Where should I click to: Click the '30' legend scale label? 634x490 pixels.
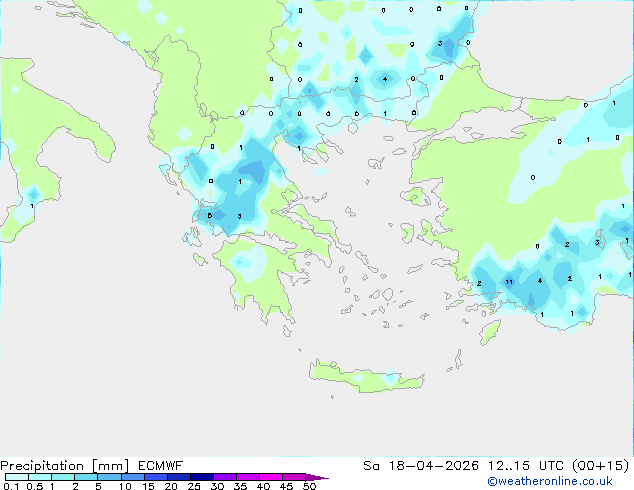tap(217, 486)
